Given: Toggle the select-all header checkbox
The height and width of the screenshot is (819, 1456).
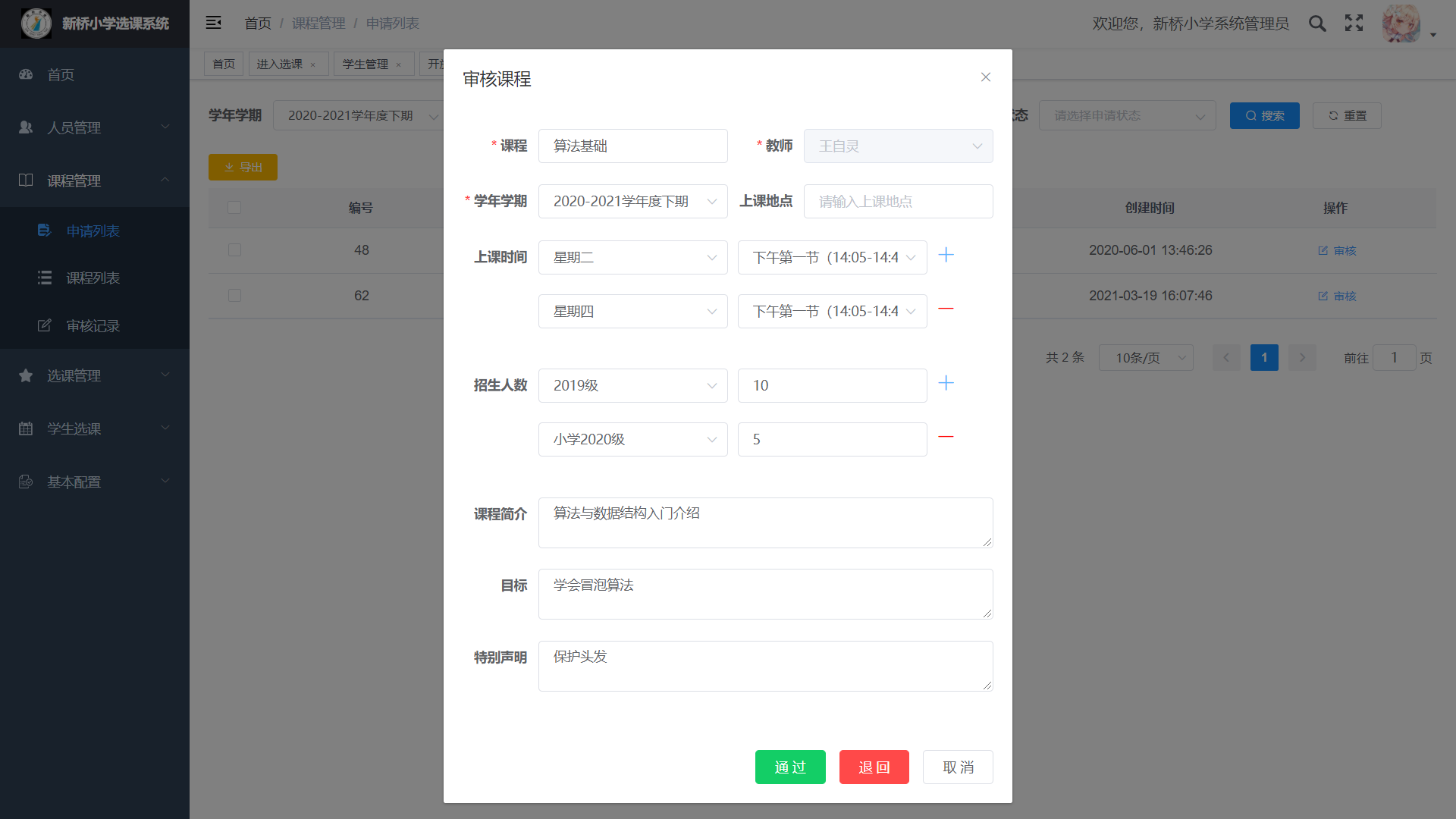Looking at the screenshot, I should pos(234,208).
